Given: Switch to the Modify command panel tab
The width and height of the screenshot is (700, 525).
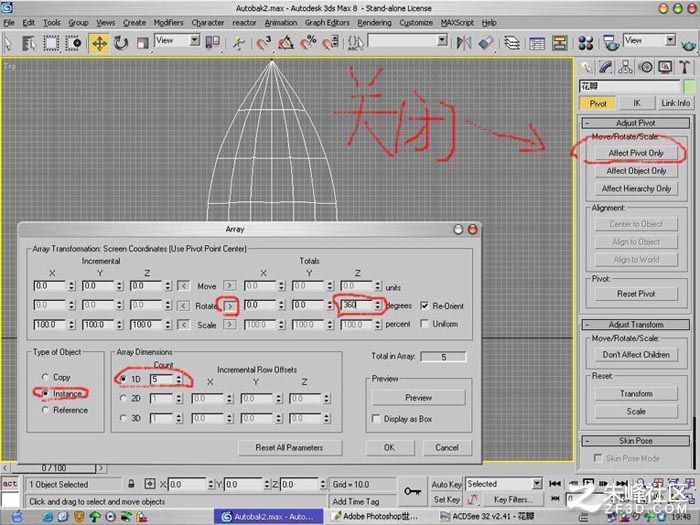Looking at the screenshot, I should (605, 67).
